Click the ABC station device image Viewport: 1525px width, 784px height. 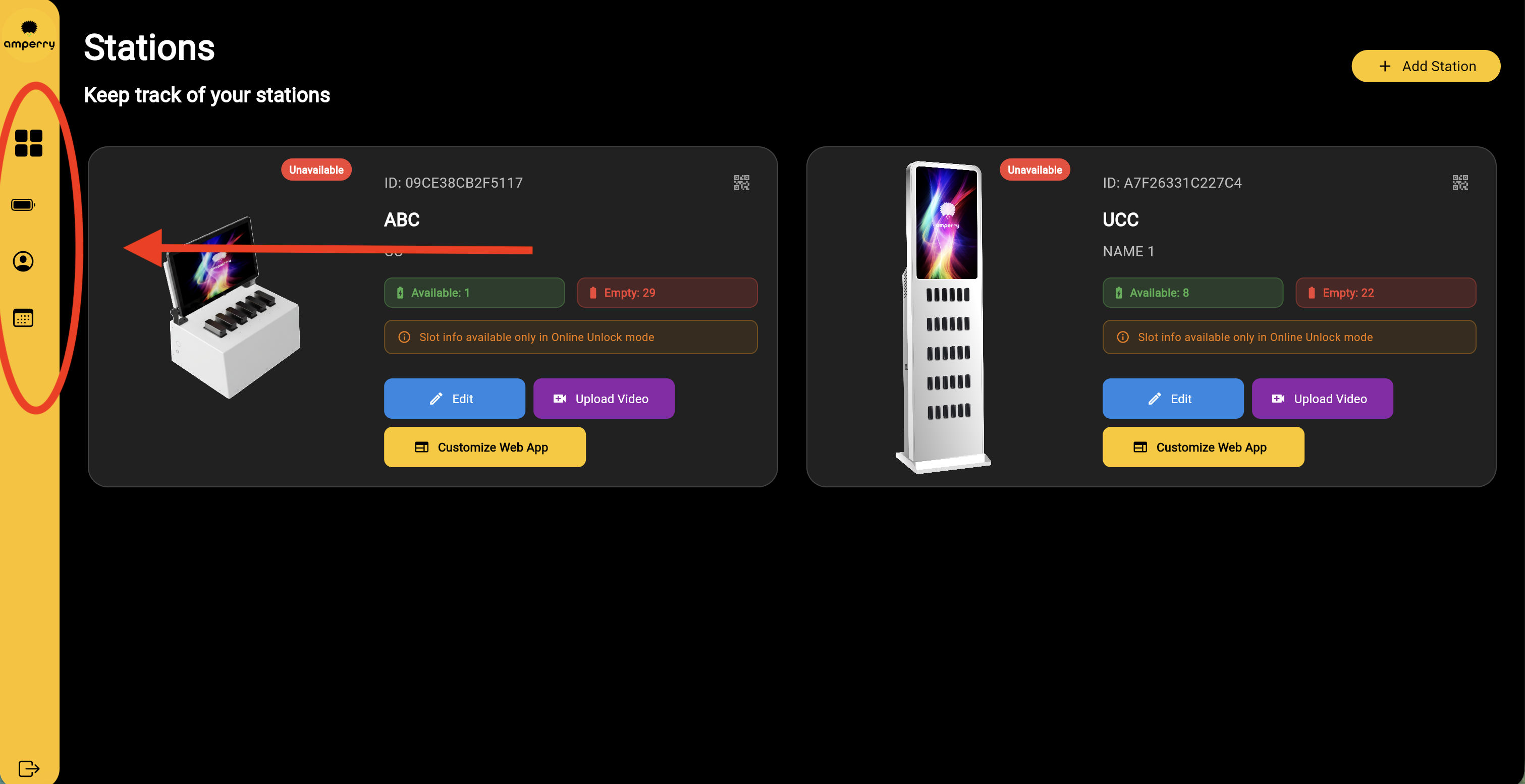click(234, 308)
